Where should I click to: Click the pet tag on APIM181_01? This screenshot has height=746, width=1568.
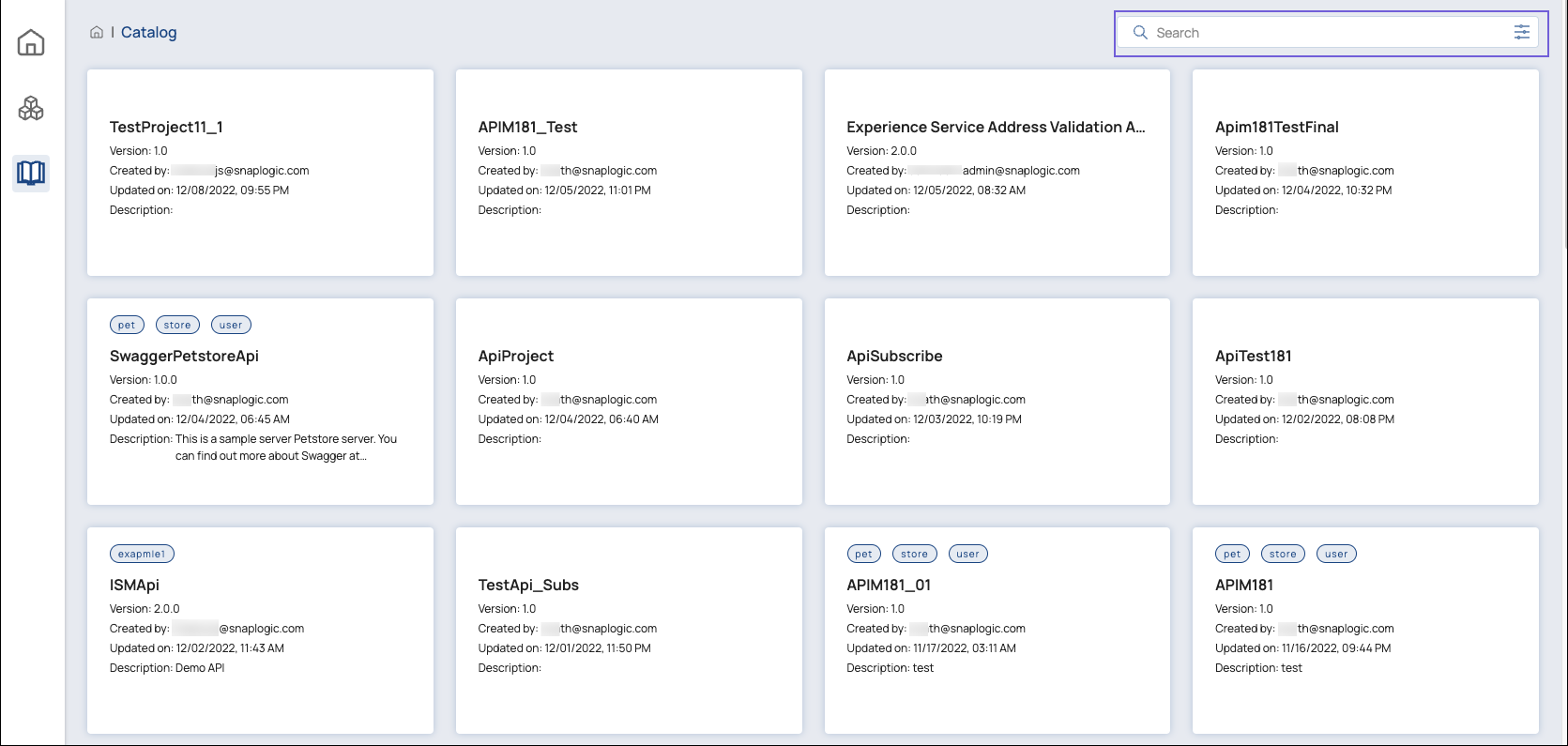[863, 554]
